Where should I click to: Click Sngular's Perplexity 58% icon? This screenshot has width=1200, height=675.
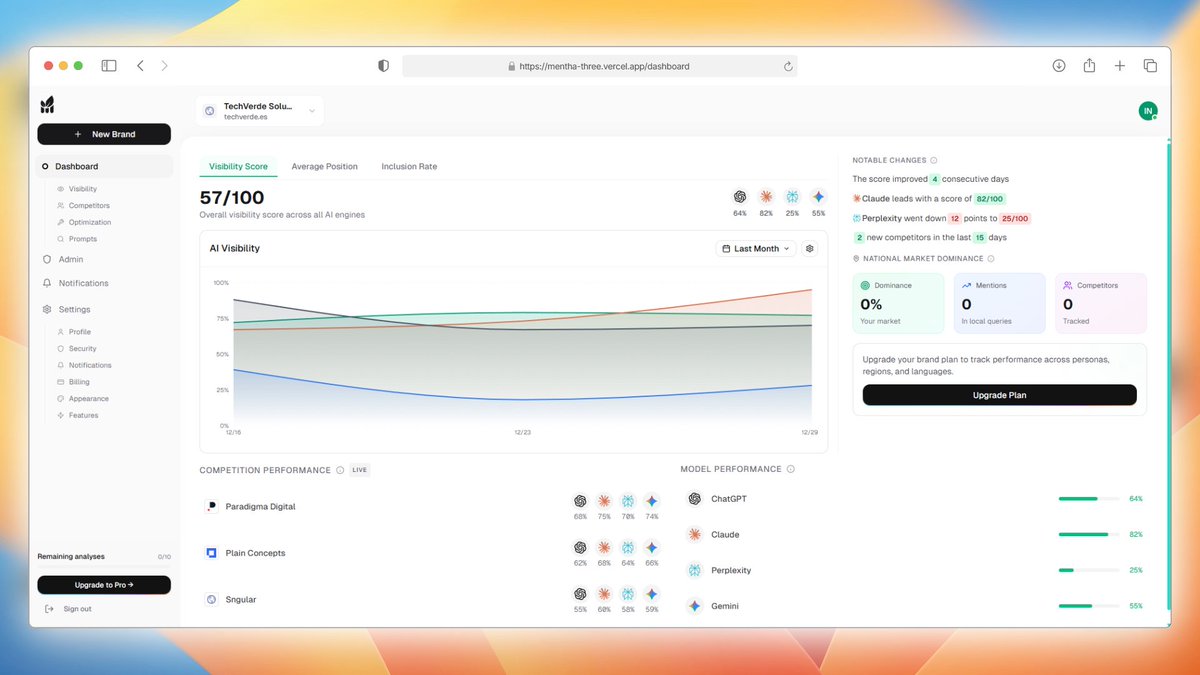pos(628,594)
